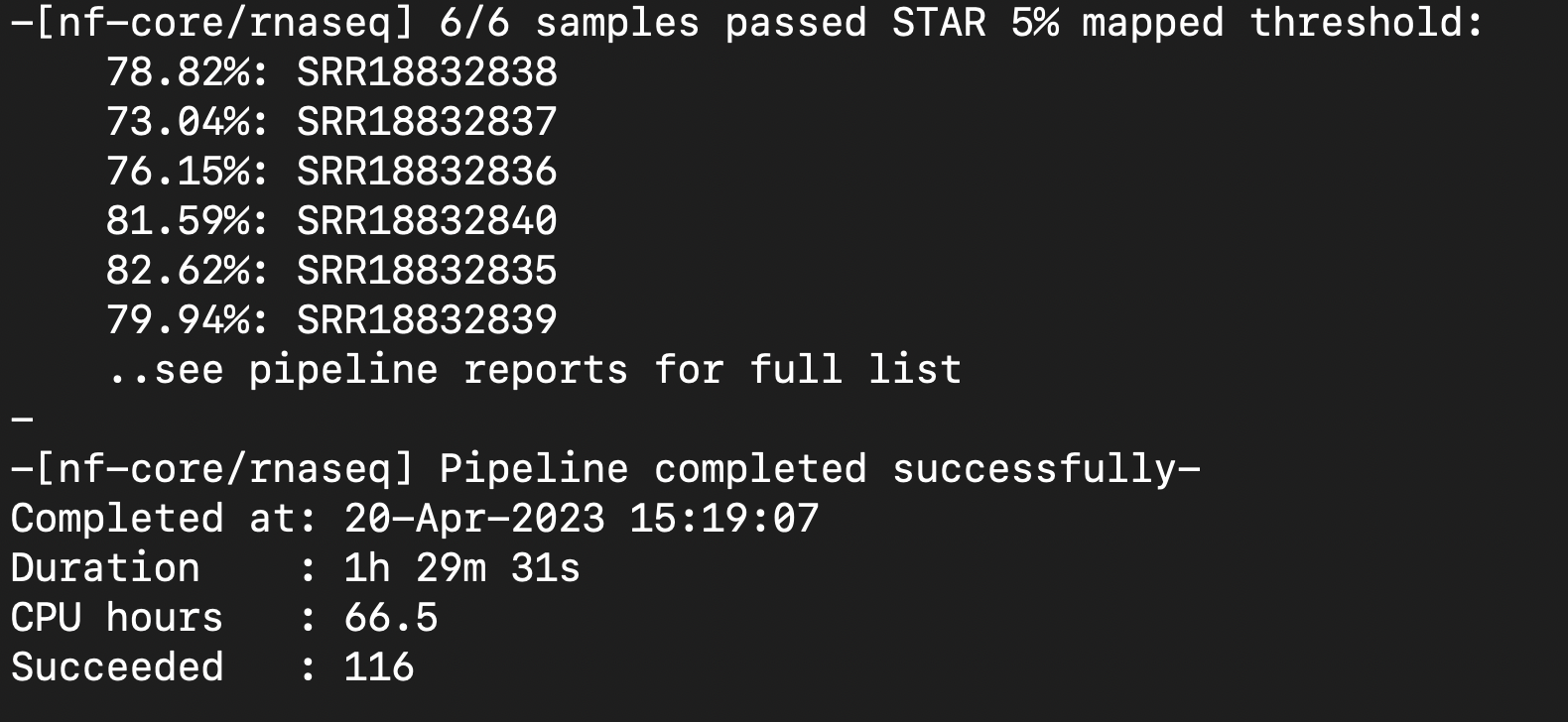Click the SRR18832839 sample ID
The height and width of the screenshot is (722, 1568).
(x=427, y=320)
